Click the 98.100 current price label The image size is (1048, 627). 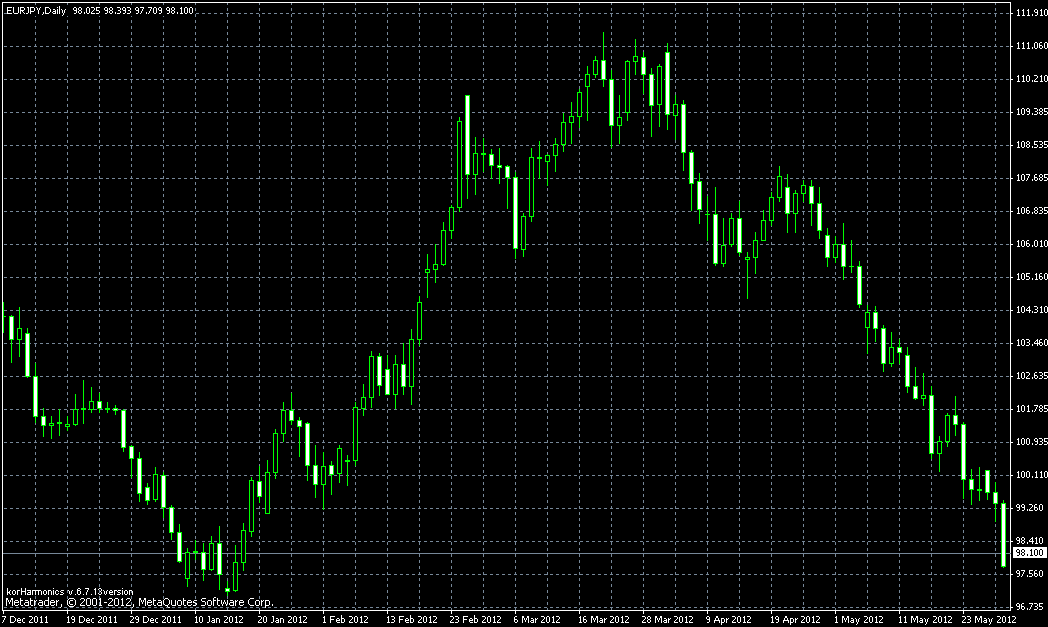tap(1030, 553)
